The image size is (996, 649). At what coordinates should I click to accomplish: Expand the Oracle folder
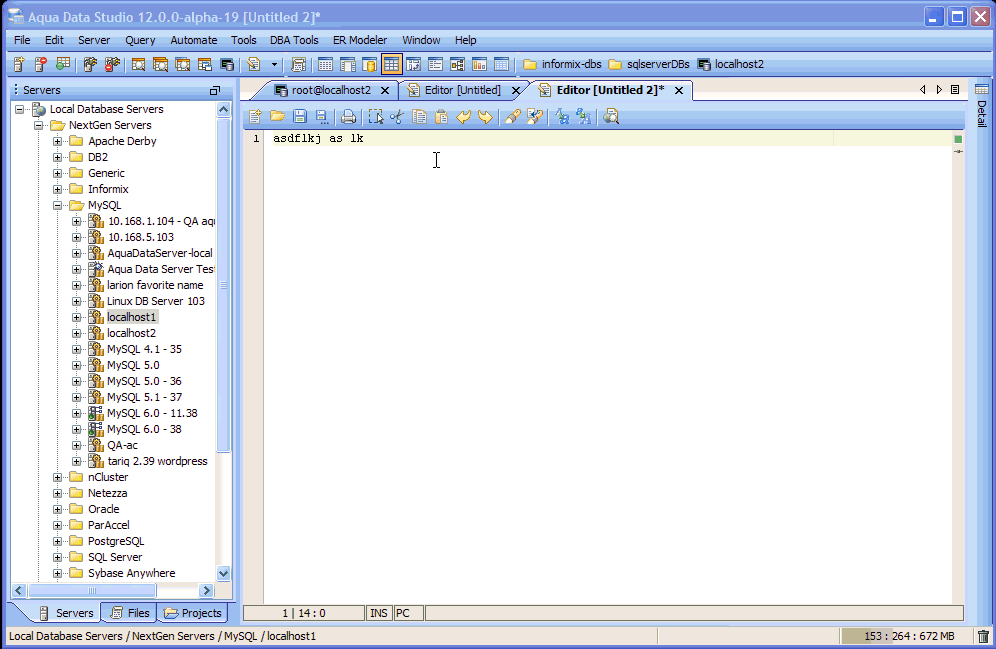click(58, 509)
